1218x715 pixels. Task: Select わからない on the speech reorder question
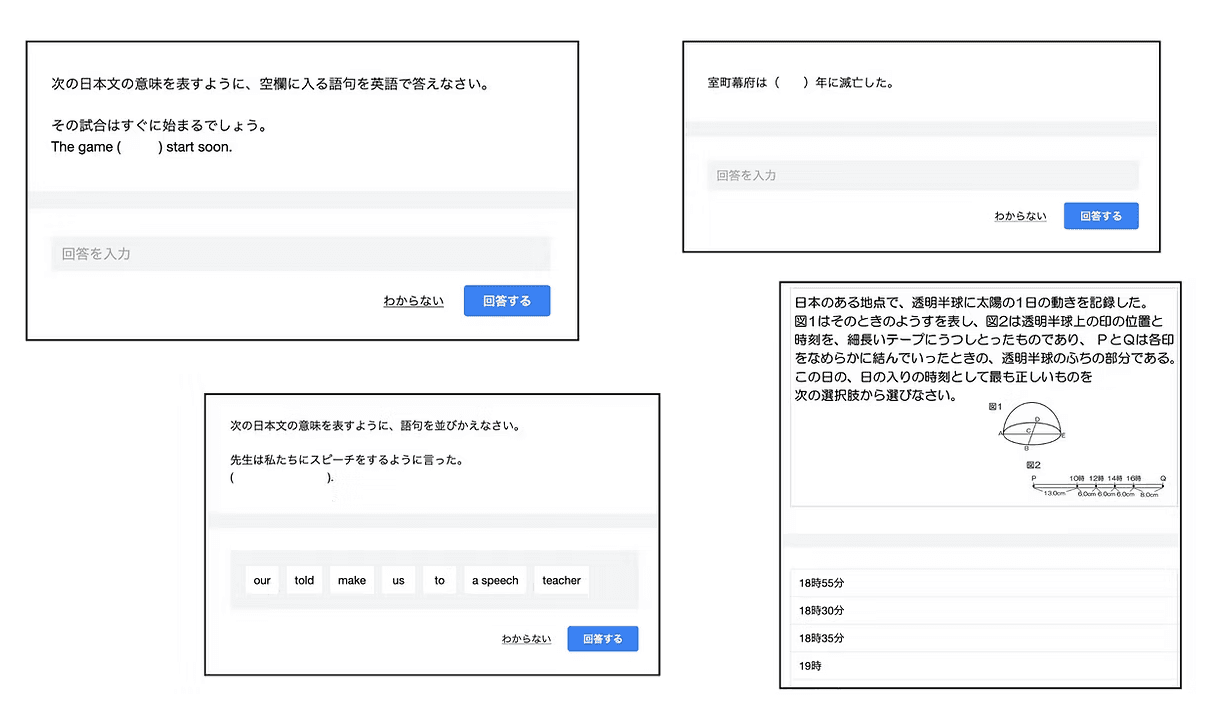(525, 638)
